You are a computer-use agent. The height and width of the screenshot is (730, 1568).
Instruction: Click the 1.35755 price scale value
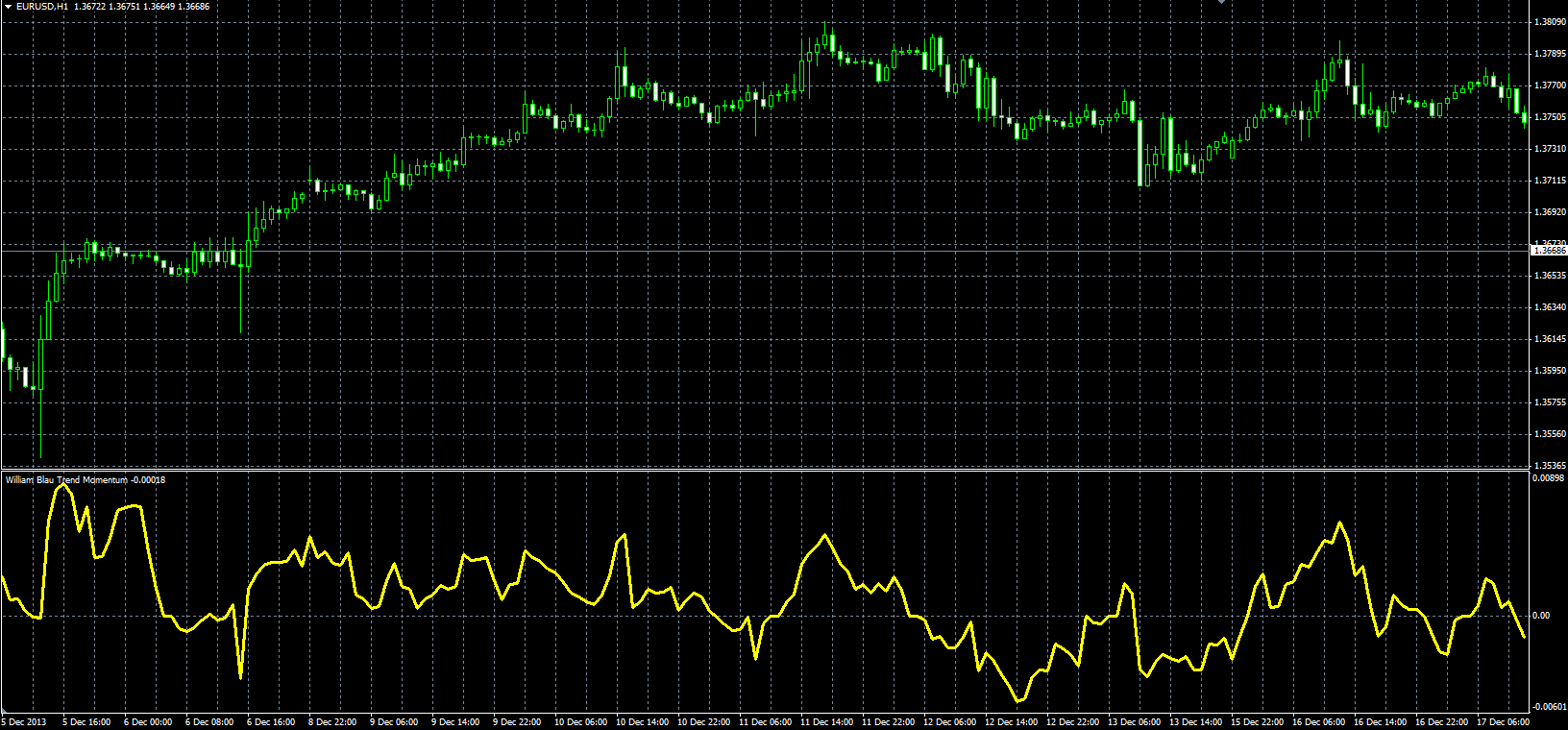click(1550, 402)
